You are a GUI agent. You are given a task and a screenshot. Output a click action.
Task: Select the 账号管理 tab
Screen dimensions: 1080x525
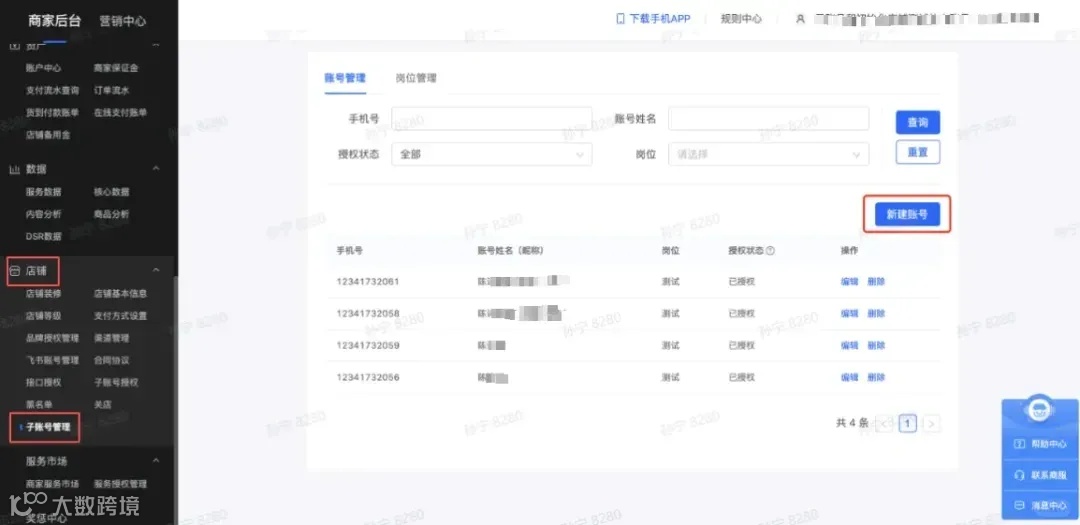click(344, 78)
